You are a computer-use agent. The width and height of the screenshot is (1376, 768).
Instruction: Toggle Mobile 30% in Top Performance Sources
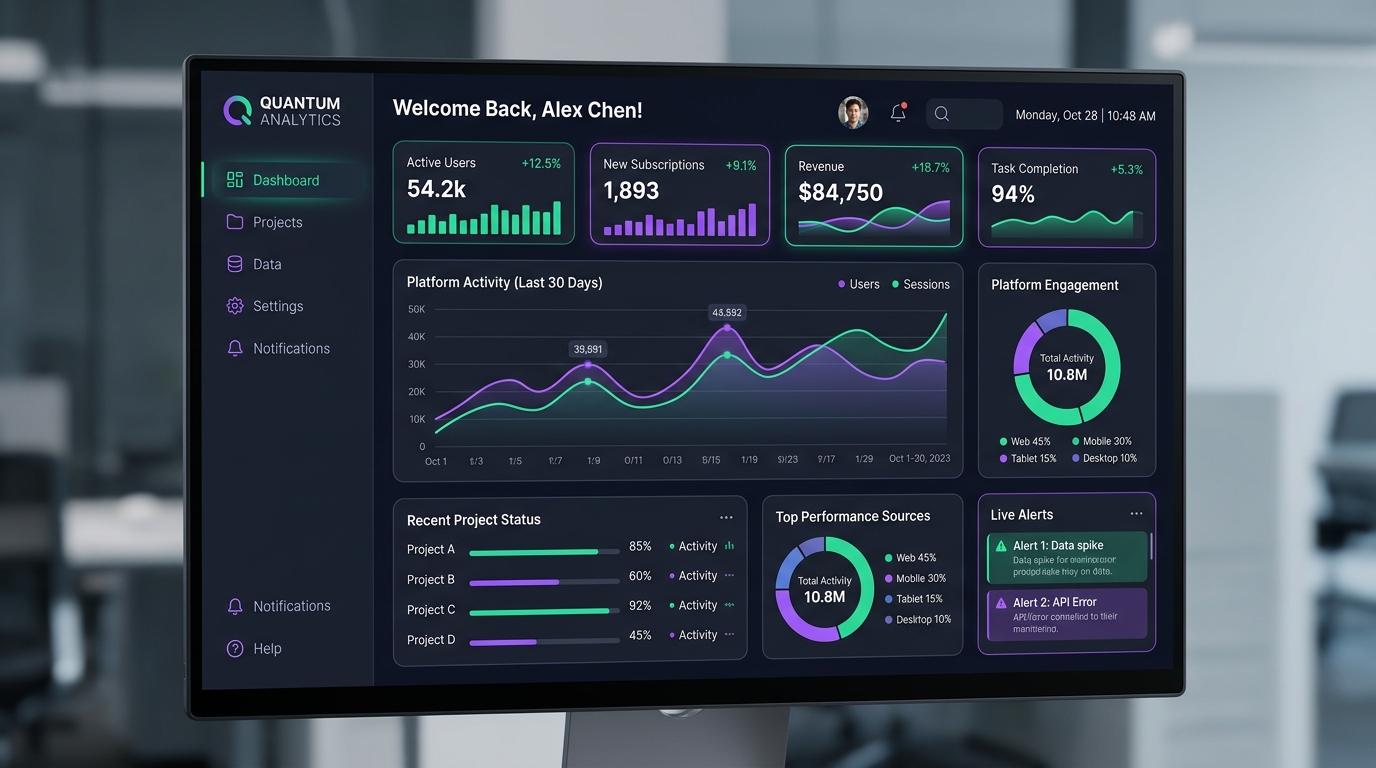[x=915, y=578]
